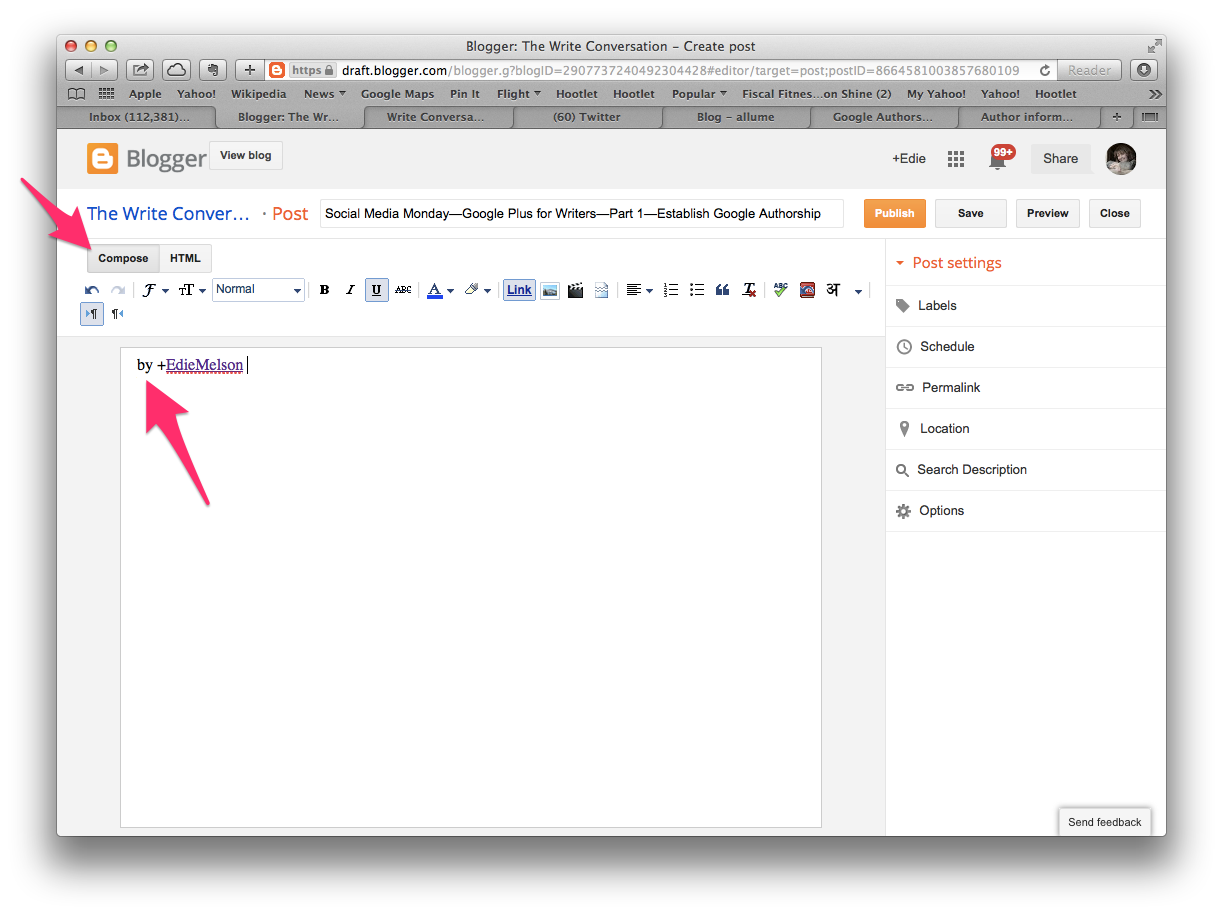The width and height of the screenshot is (1223, 915).
Task: Open iCloud tabs in Safari
Action: tap(176, 70)
